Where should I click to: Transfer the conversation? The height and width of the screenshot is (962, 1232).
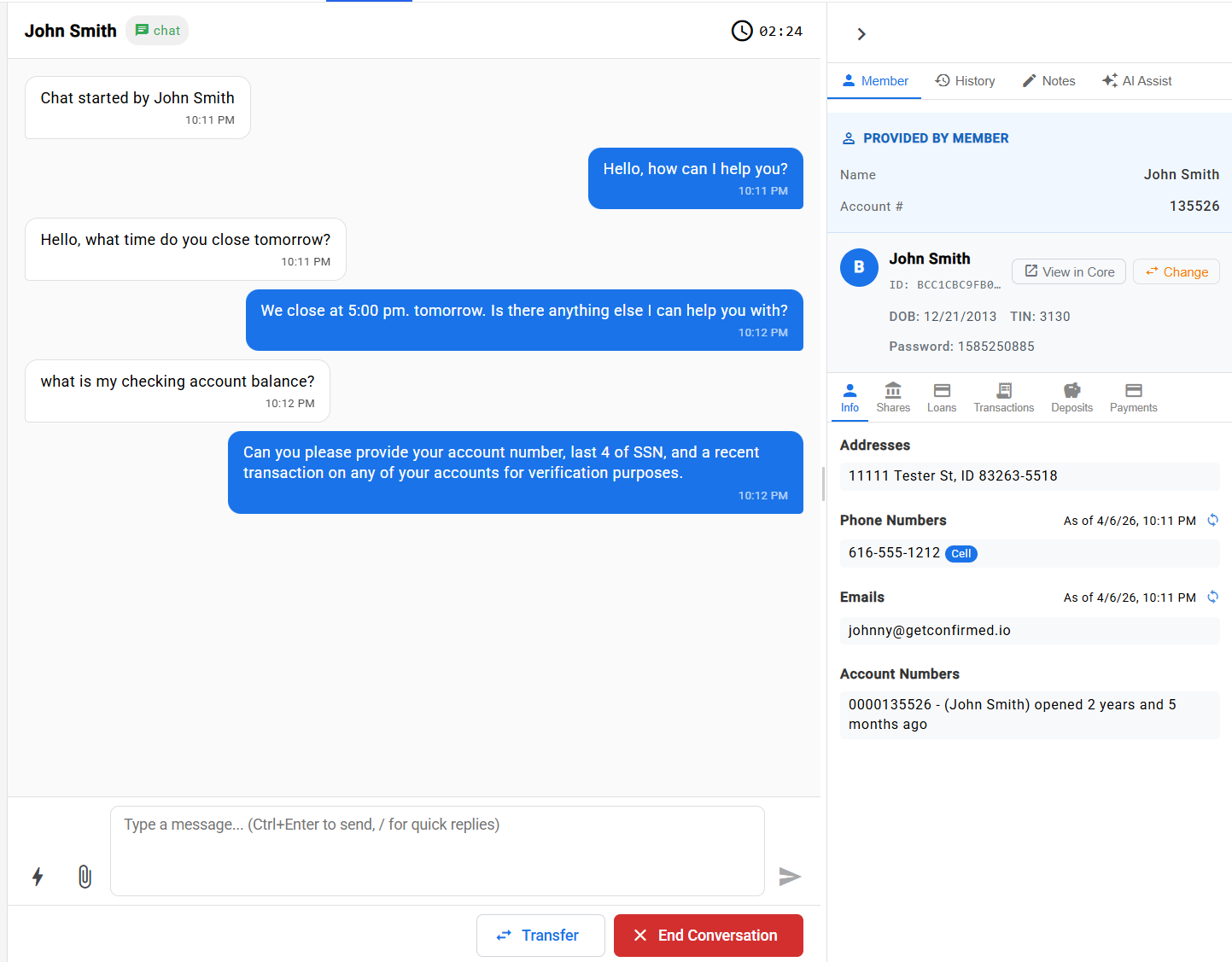[x=540, y=936]
